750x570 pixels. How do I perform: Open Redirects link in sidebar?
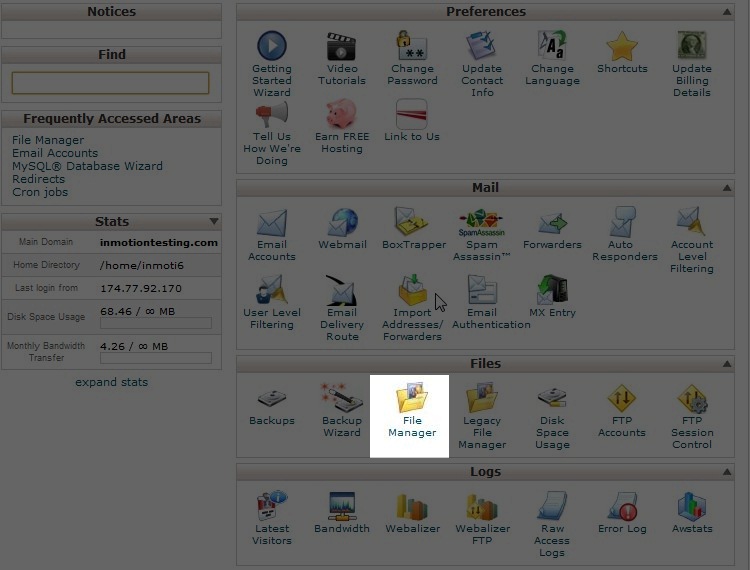click(x=39, y=179)
